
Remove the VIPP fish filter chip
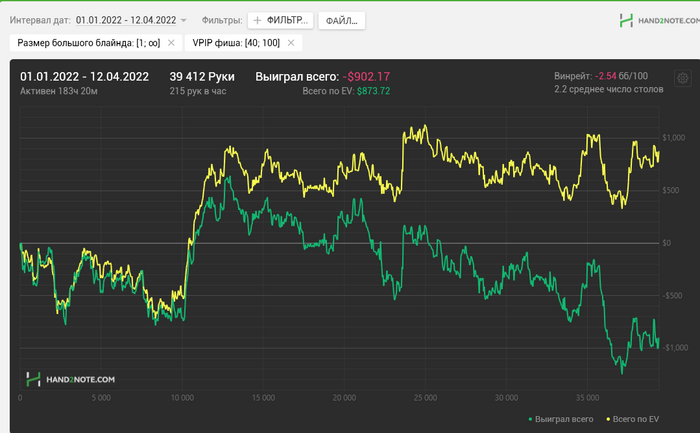tap(291, 43)
